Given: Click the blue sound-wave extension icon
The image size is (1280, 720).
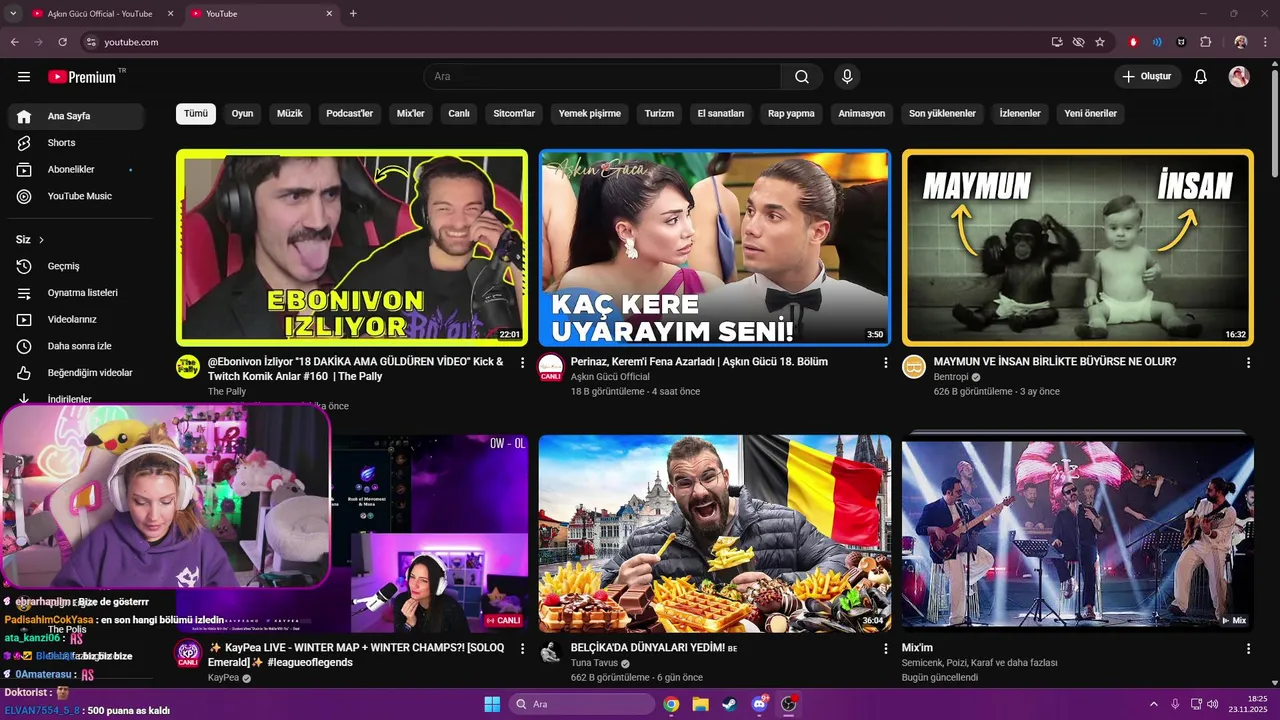Looking at the screenshot, I should pos(1157,42).
